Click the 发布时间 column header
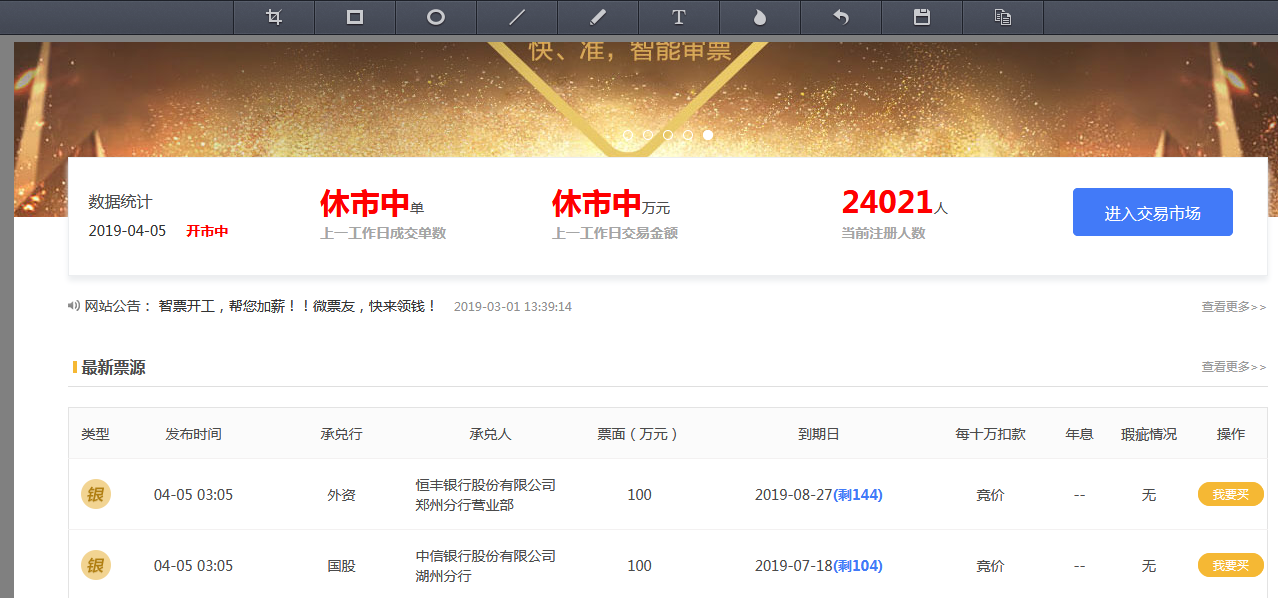Image resolution: width=1278 pixels, height=598 pixels. 193,434
